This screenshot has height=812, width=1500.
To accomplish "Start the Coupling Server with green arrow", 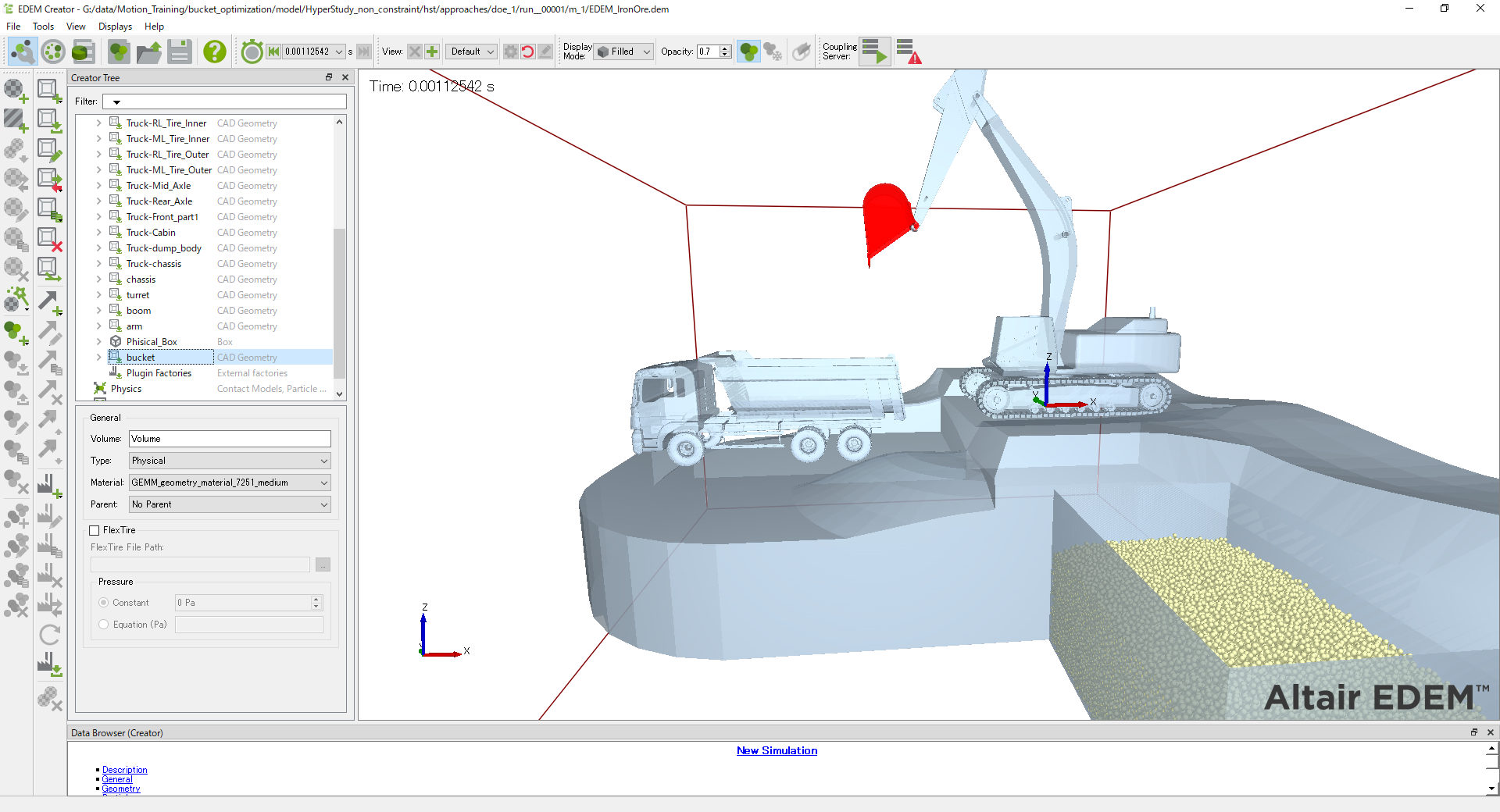I will (875, 52).
